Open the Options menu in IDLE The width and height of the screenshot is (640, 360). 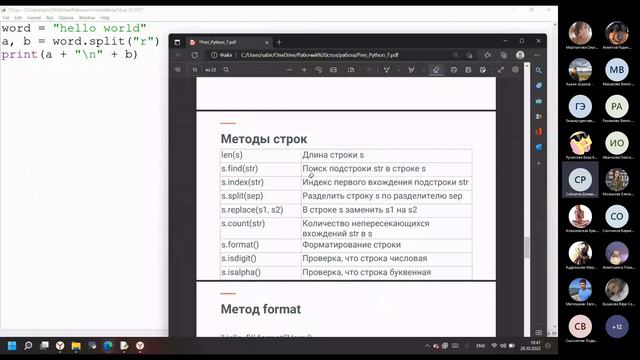[x=66, y=18]
